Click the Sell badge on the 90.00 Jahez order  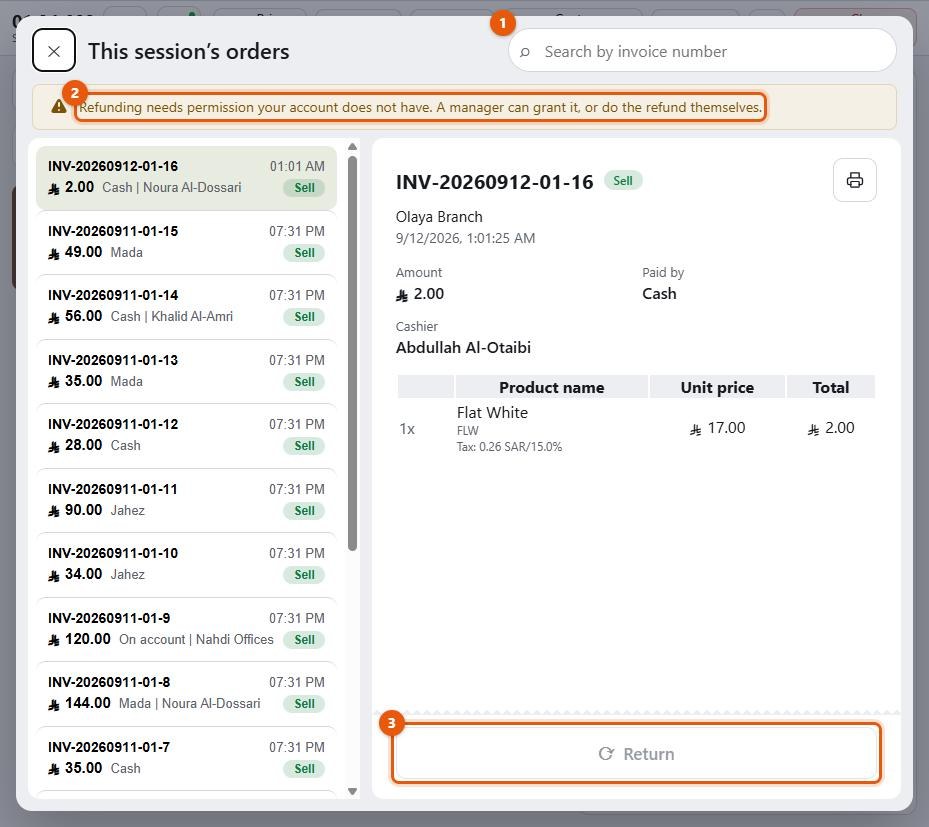coord(305,511)
